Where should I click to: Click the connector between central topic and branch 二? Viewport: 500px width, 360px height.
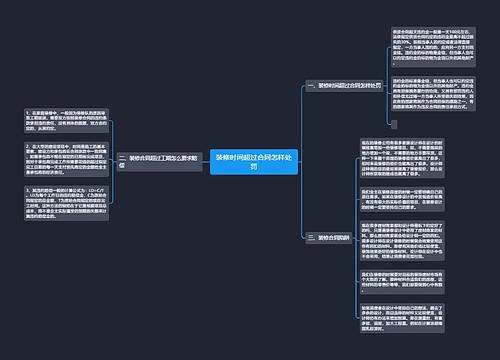point(206,162)
